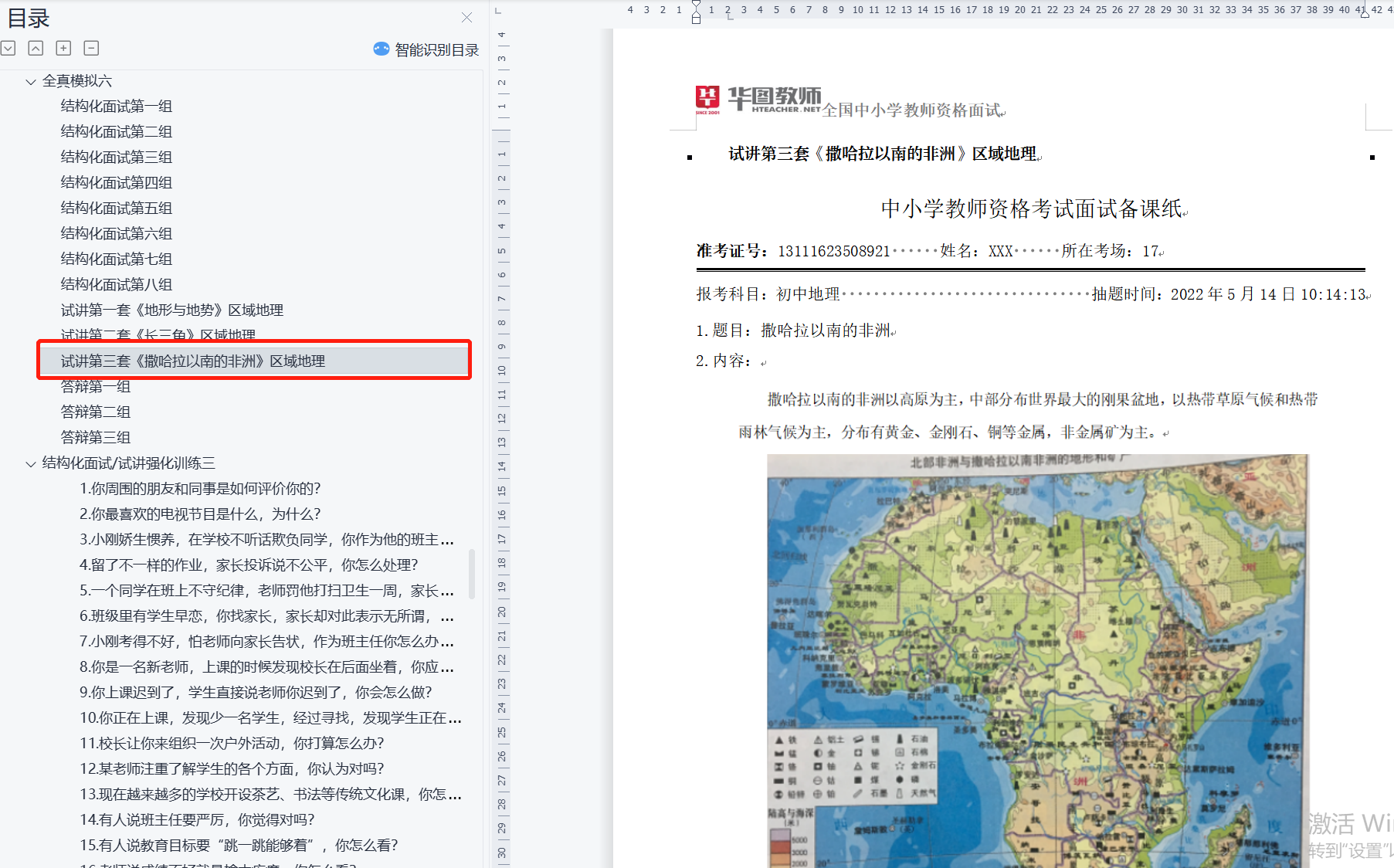Go to question 2 about favorite TV program
The image size is (1394, 868).
tap(200, 514)
